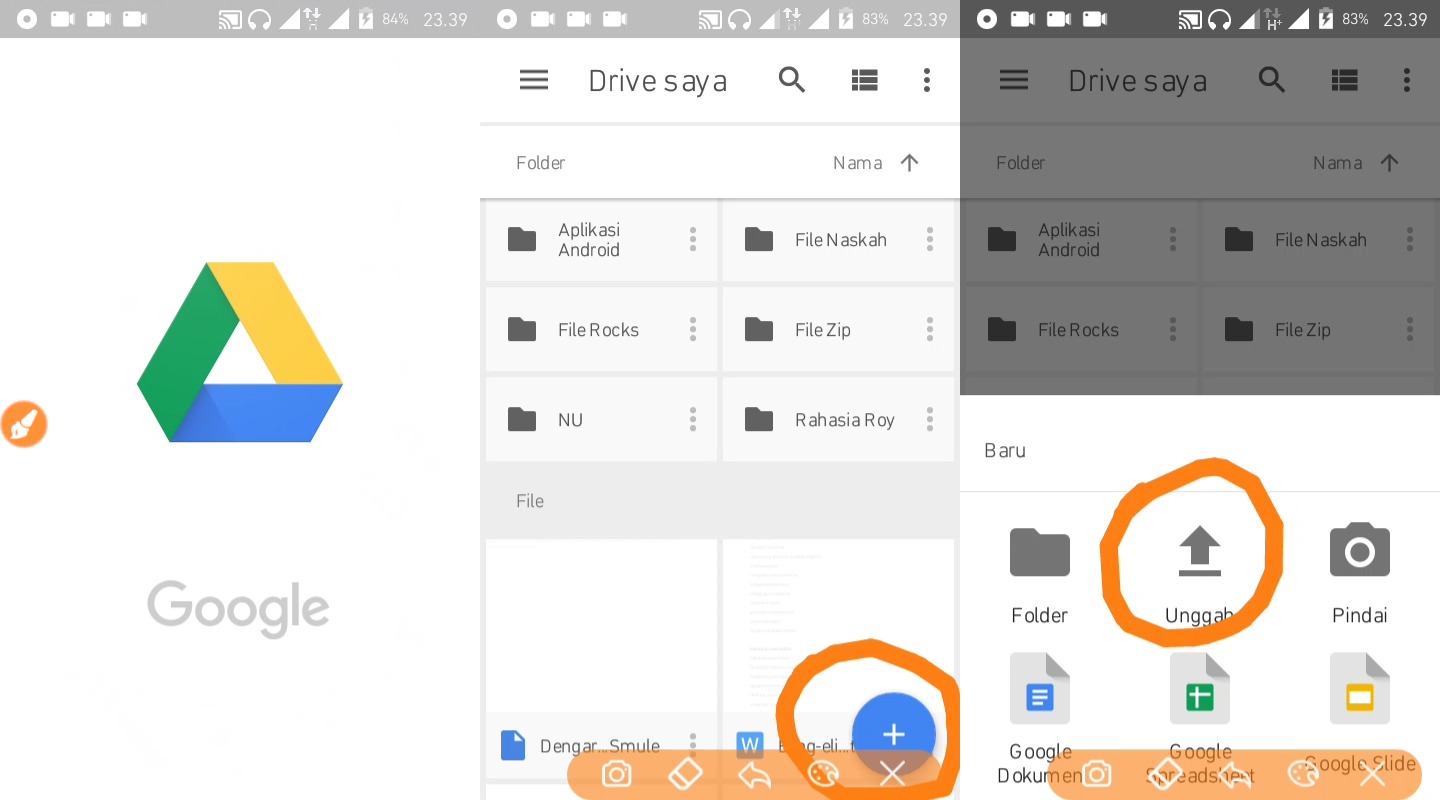This screenshot has width=1440, height=800.
Task: Select the eraser in middle screen's orange toolbar
Action: tap(685, 774)
